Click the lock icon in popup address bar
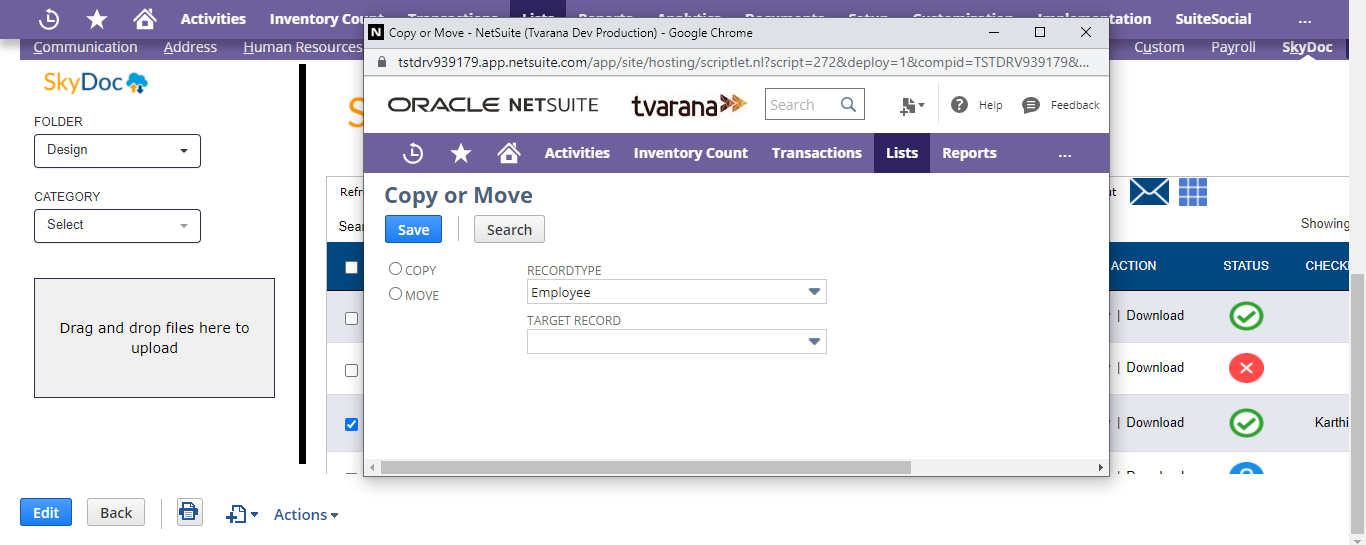This screenshot has height=545, width=1366. tap(381, 62)
